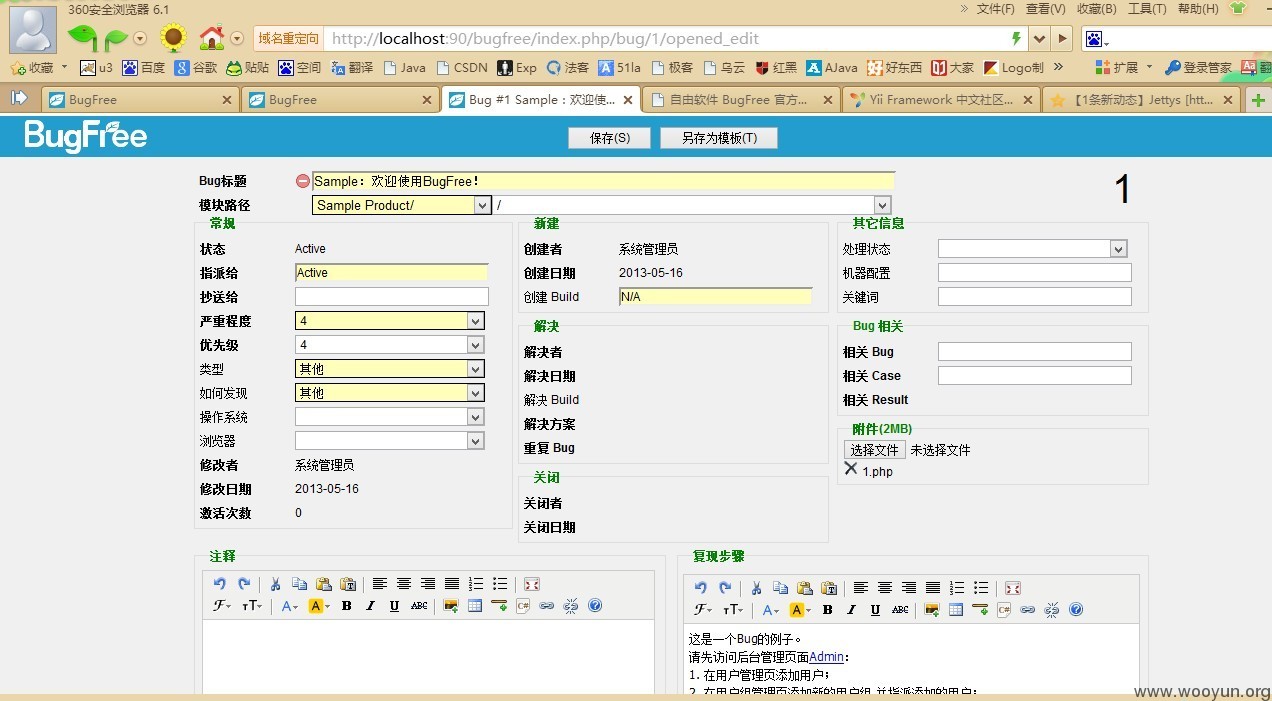Open the 操作系统 dropdown

pyautogui.click(x=476, y=417)
